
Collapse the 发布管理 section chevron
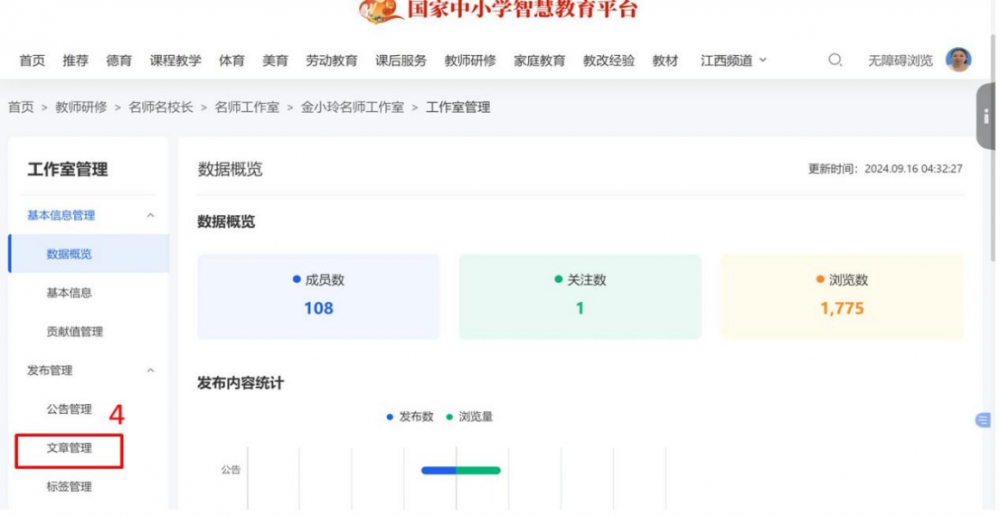(151, 370)
